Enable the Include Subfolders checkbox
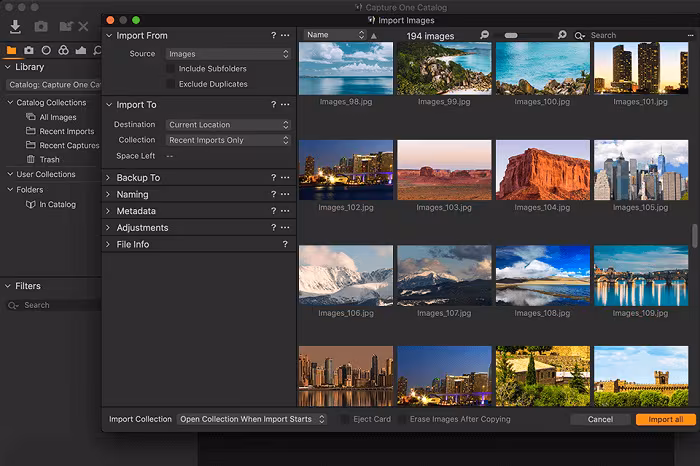Image resolution: width=700 pixels, height=466 pixels. coord(171,69)
